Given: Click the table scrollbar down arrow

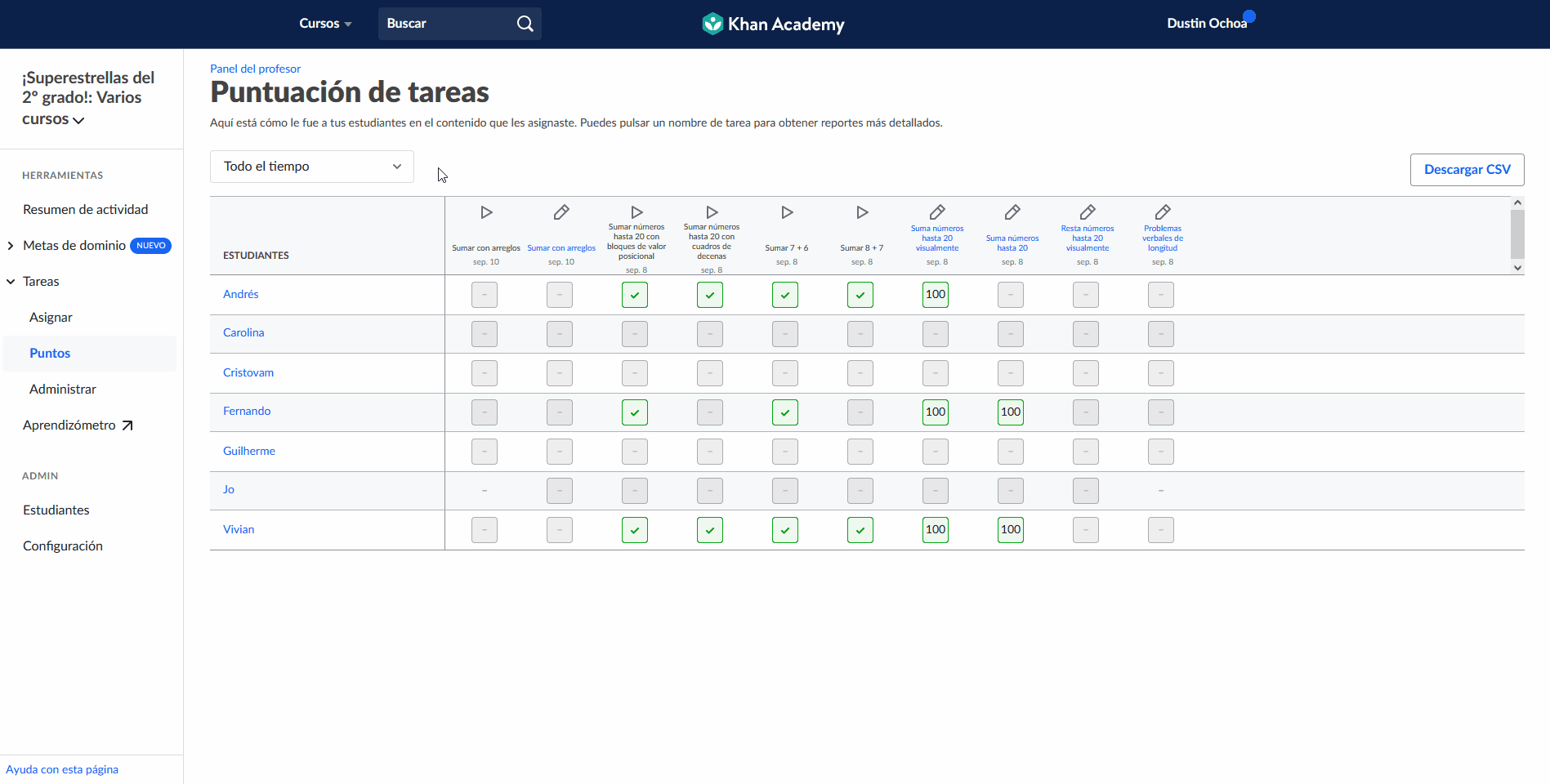Looking at the screenshot, I should [1517, 268].
